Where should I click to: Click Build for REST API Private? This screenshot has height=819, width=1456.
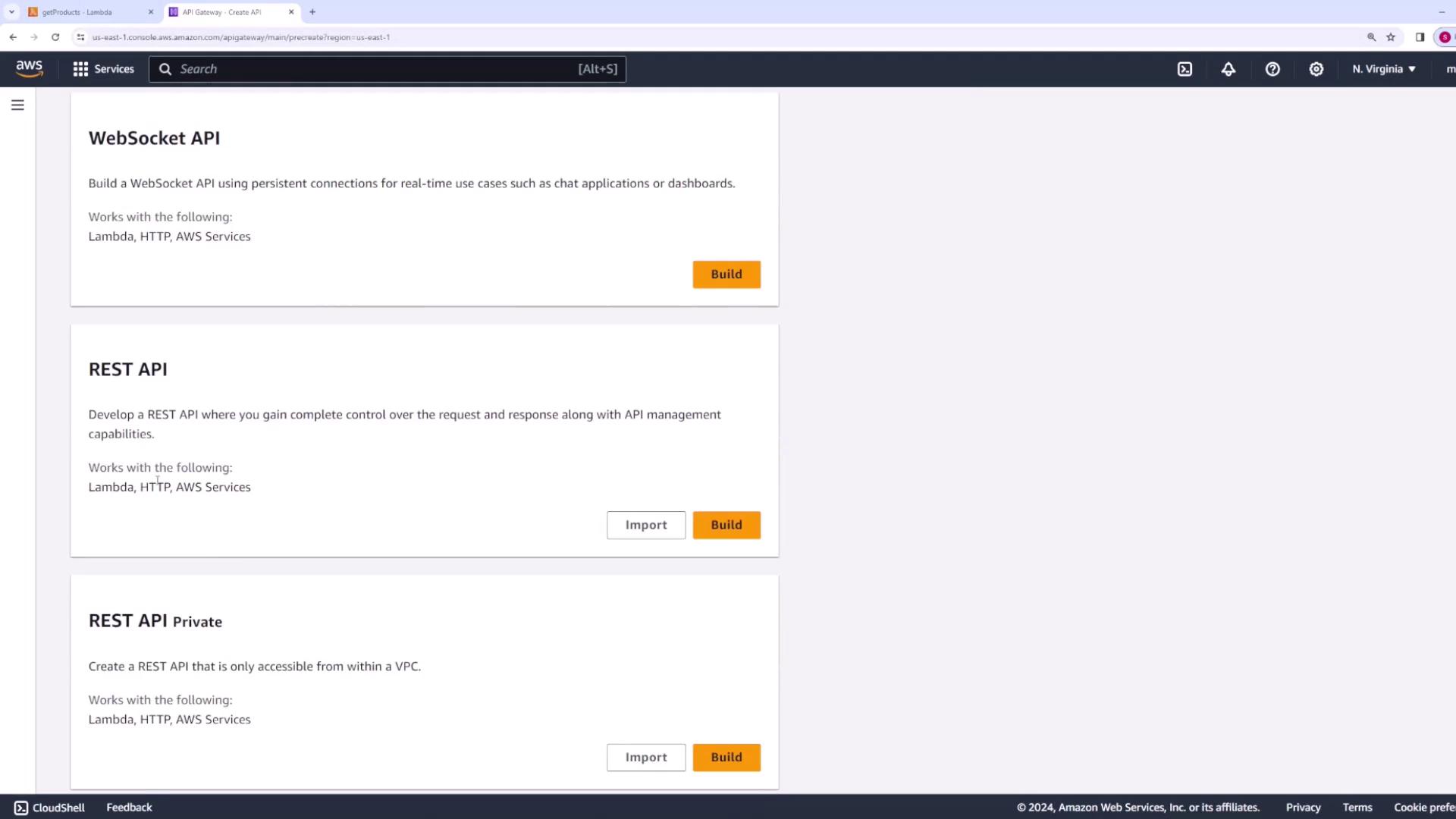(726, 757)
